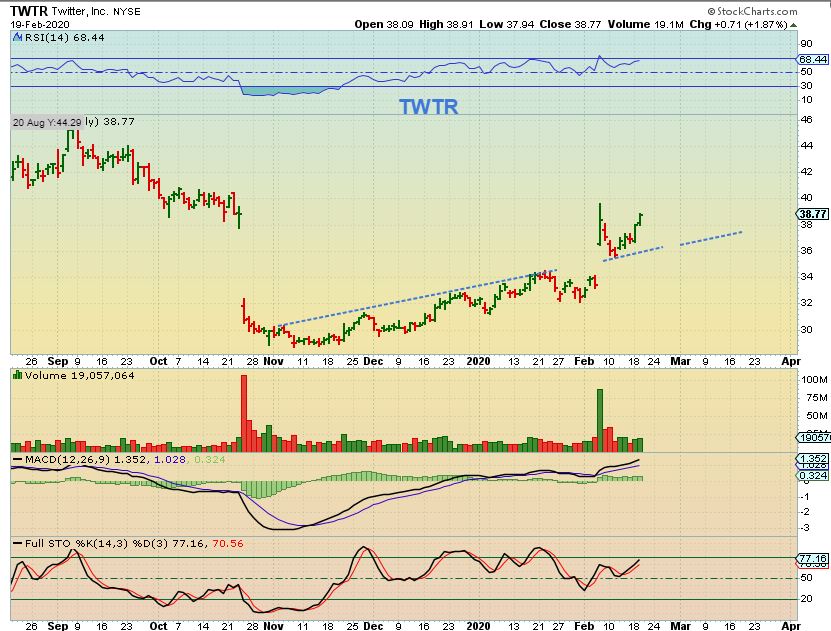
Task: Click the 'Close 38.77' header value
Action: tap(570, 24)
